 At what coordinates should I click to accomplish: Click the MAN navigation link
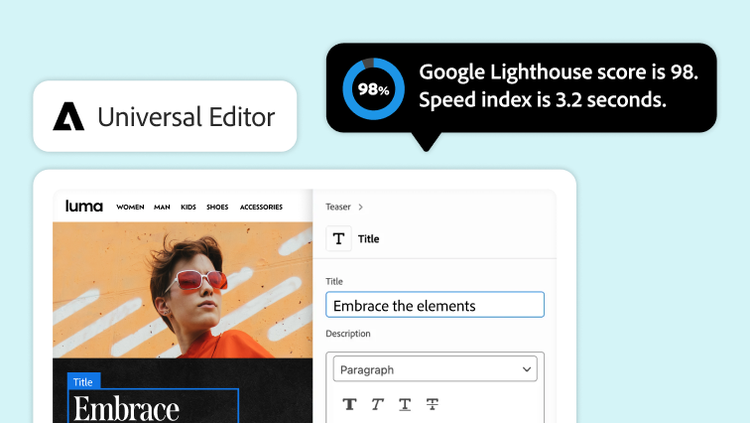(162, 207)
